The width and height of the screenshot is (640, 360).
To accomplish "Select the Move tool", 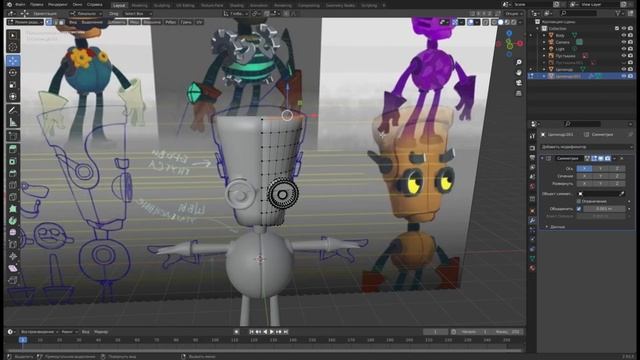I will pyautogui.click(x=13, y=61).
